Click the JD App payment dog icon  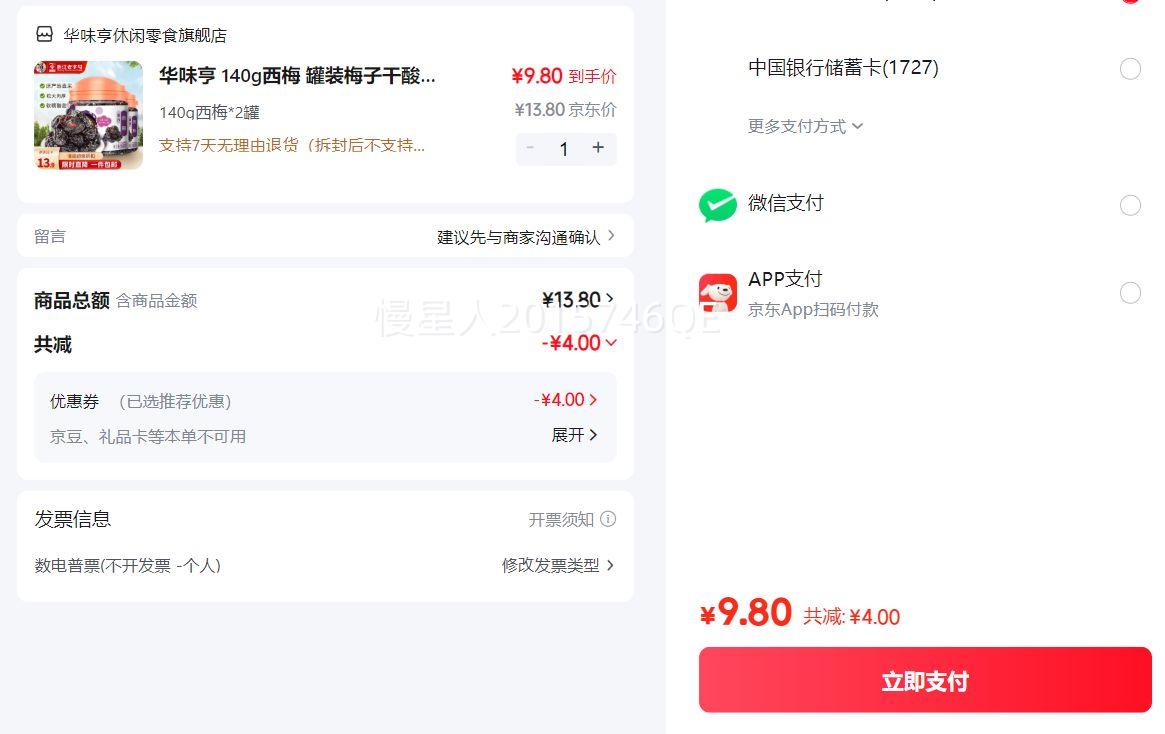click(717, 293)
